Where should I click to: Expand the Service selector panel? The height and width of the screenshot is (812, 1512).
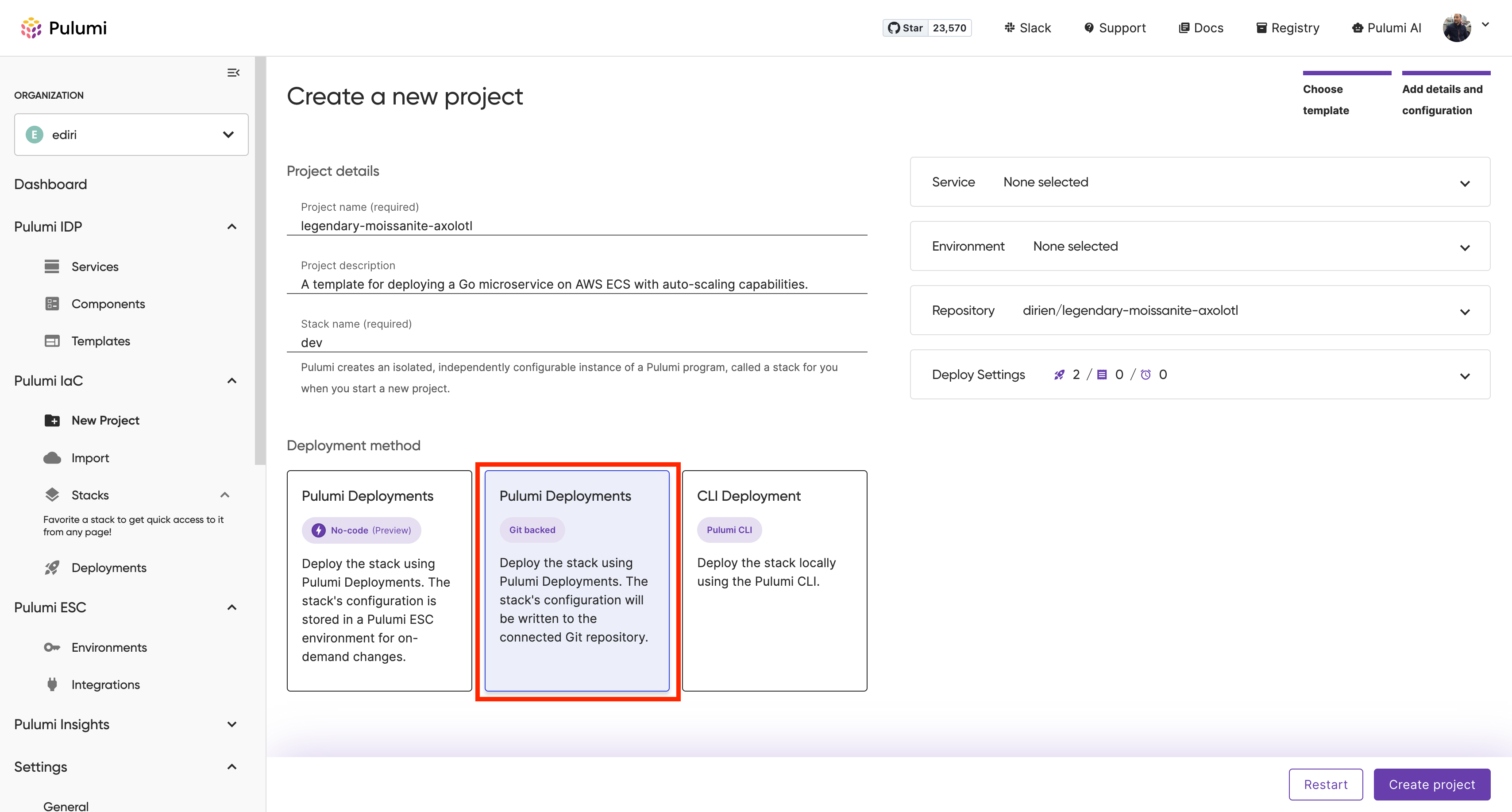point(1200,182)
